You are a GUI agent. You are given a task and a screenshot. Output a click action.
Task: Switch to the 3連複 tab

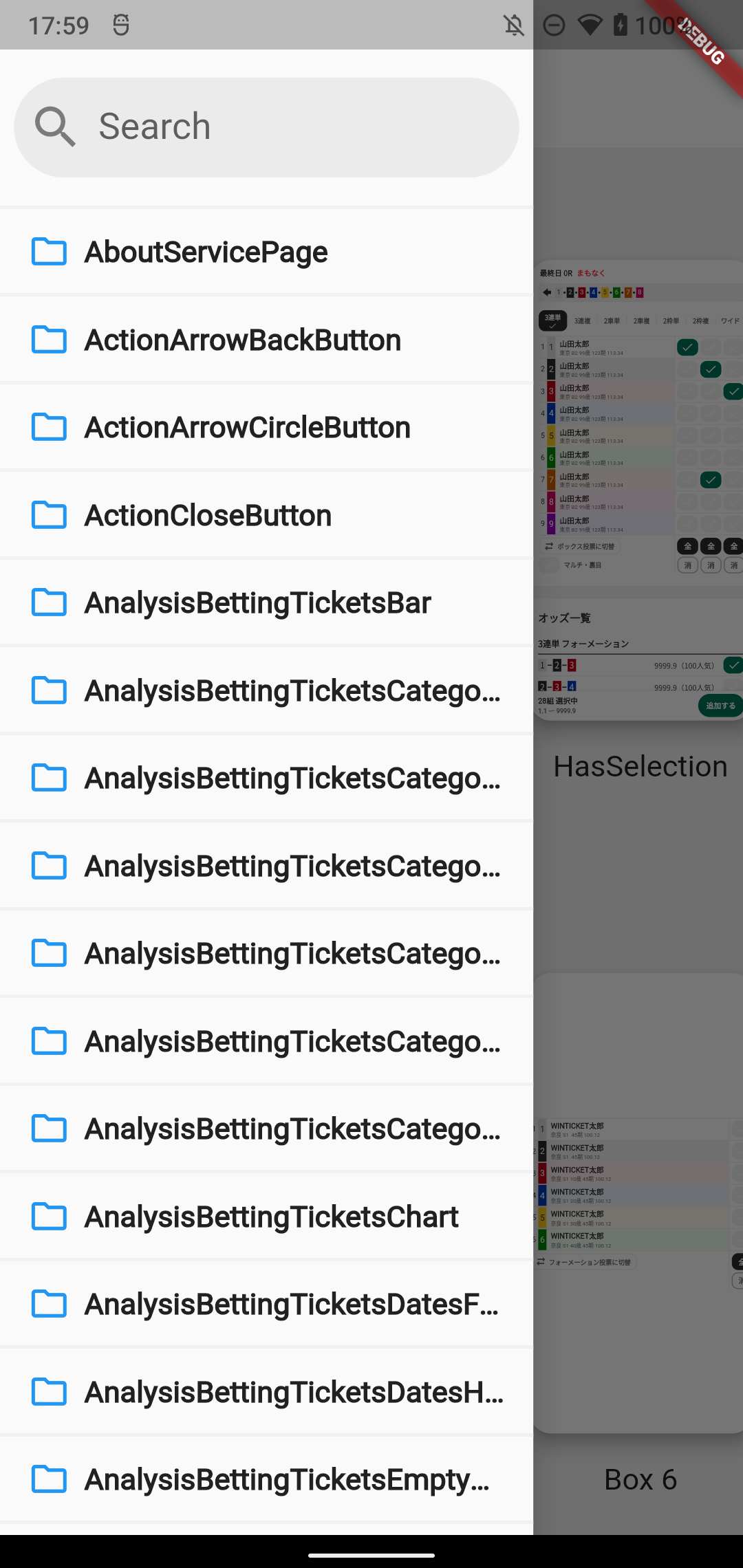point(582,321)
